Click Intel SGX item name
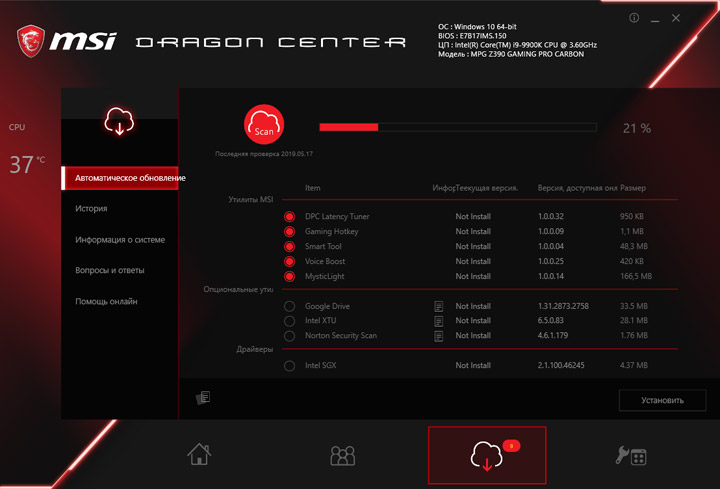The image size is (720, 489). coord(321,365)
